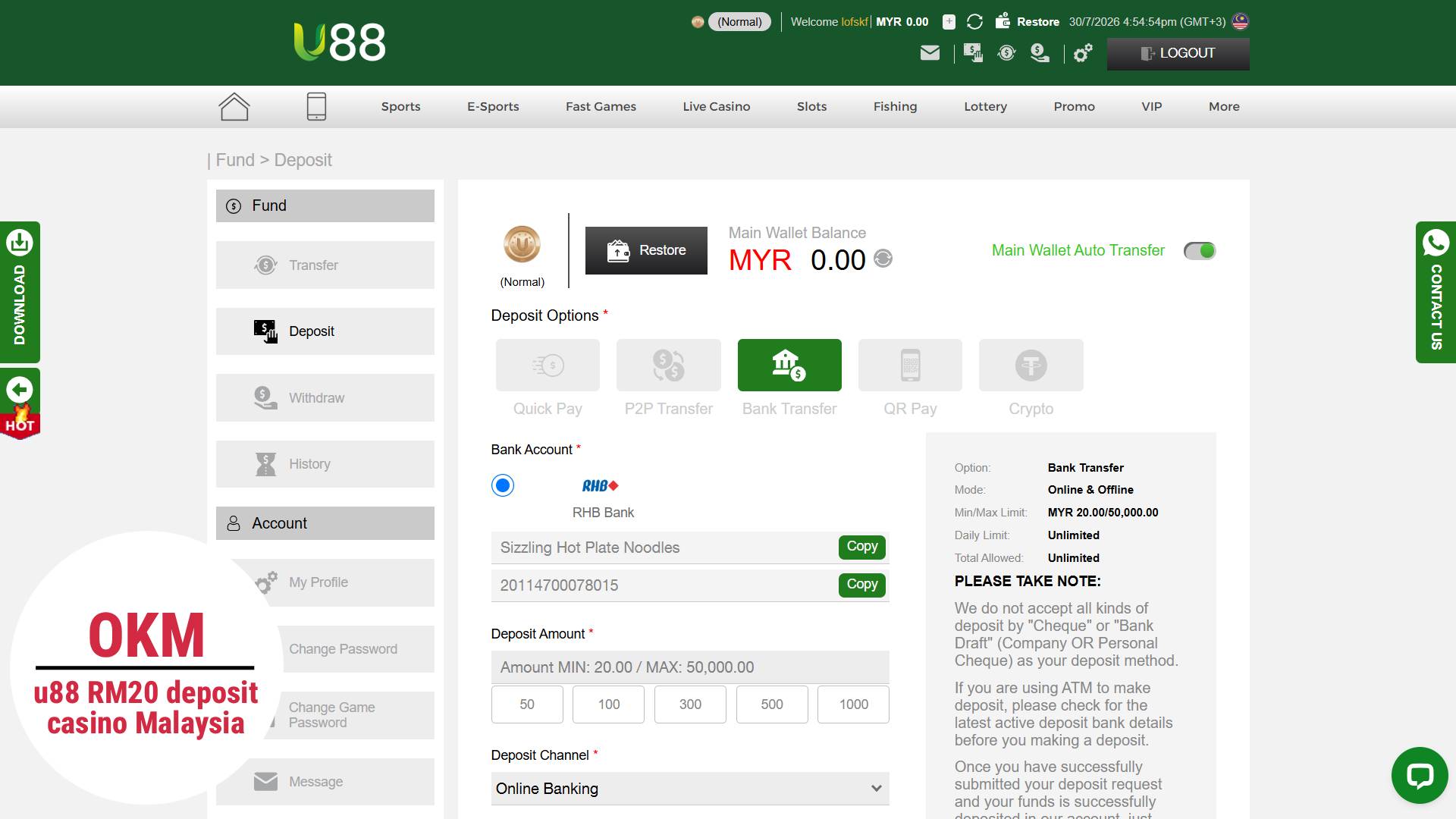Image resolution: width=1456 pixels, height=819 pixels.
Task: Open the mail inbox icon in header
Action: coord(930,53)
